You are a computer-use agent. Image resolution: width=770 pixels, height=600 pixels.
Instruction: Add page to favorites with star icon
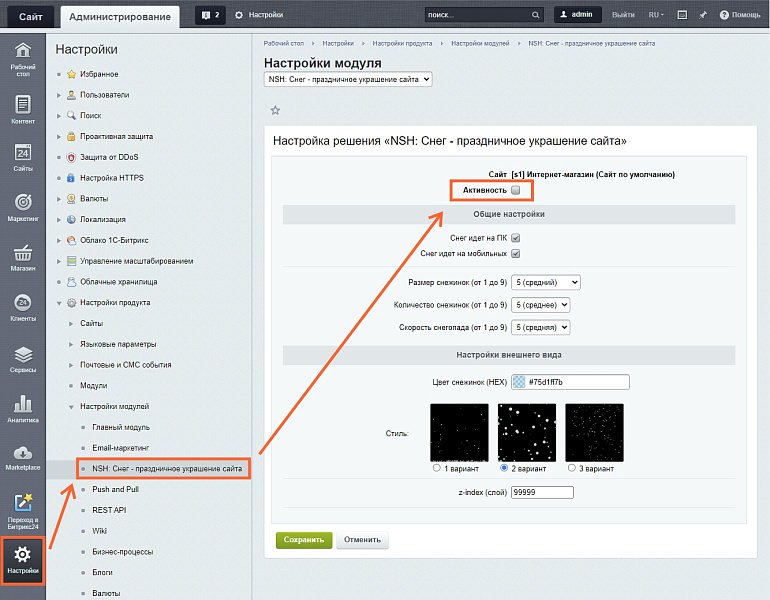click(x=275, y=110)
